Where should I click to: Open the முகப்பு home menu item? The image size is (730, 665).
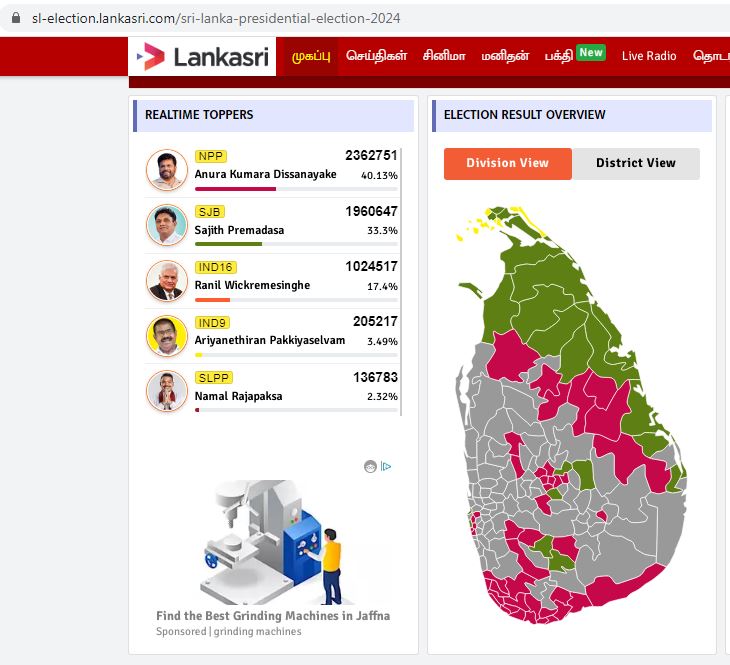tap(311, 56)
